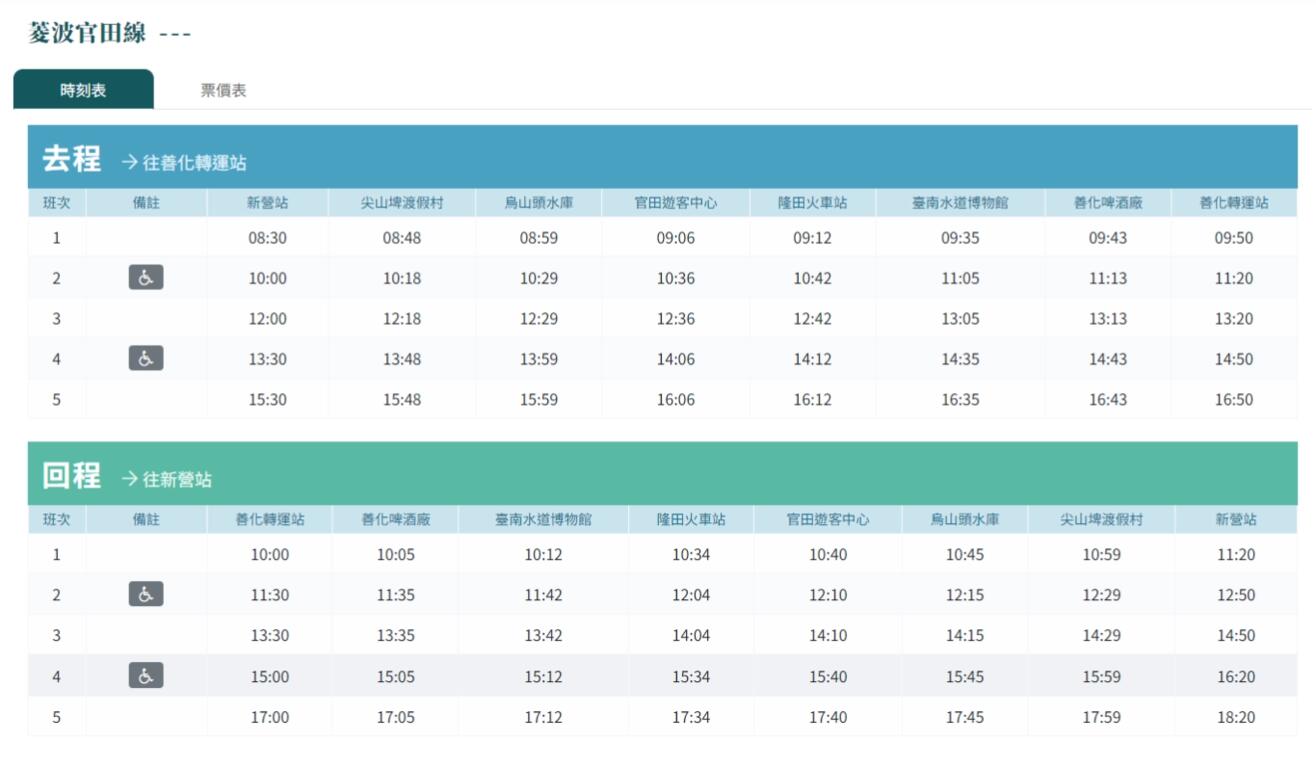Select the 18:20 last return arrival time
Viewport: 1316px width, 768px height.
pyautogui.click(x=1235, y=717)
